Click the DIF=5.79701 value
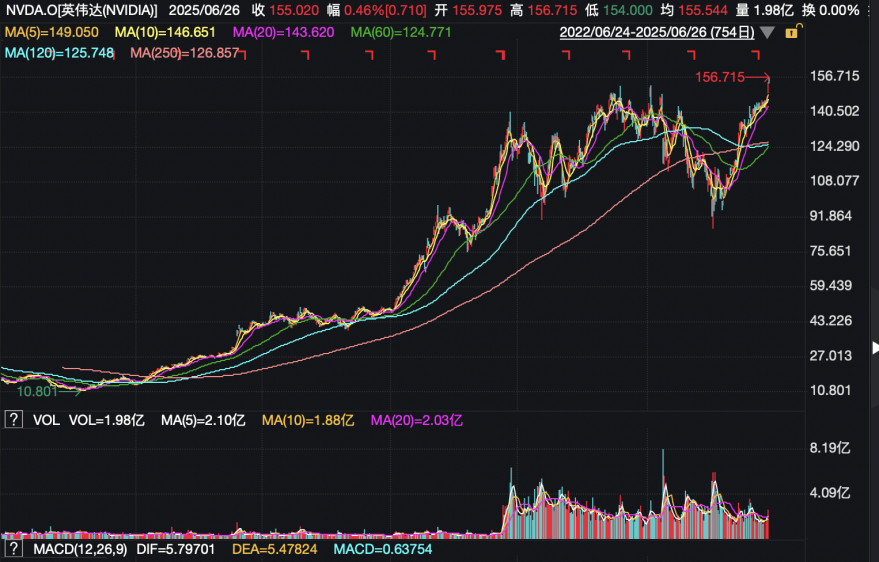This screenshot has width=879, height=562. [x=175, y=549]
